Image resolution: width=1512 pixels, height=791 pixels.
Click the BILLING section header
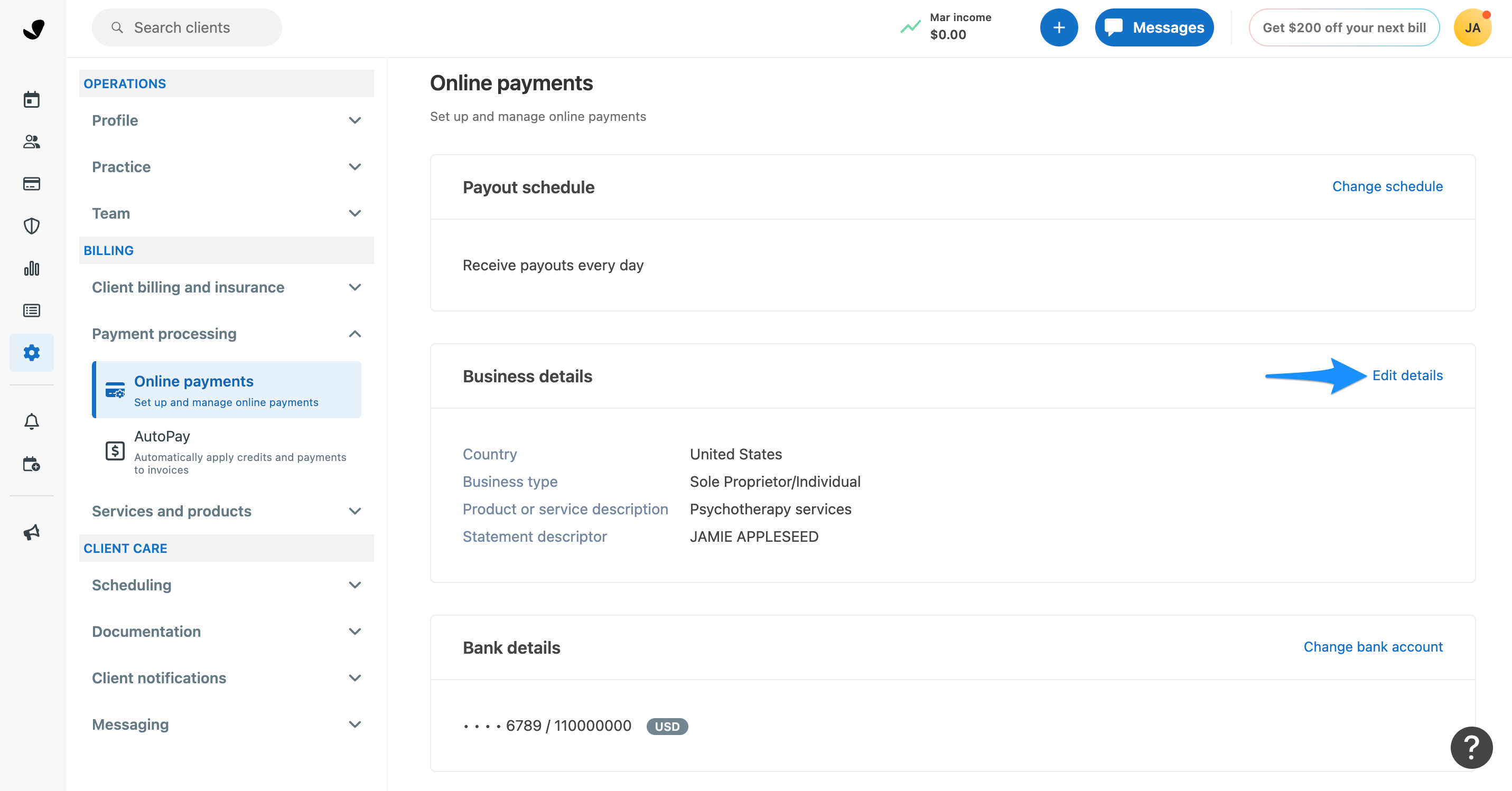point(227,251)
